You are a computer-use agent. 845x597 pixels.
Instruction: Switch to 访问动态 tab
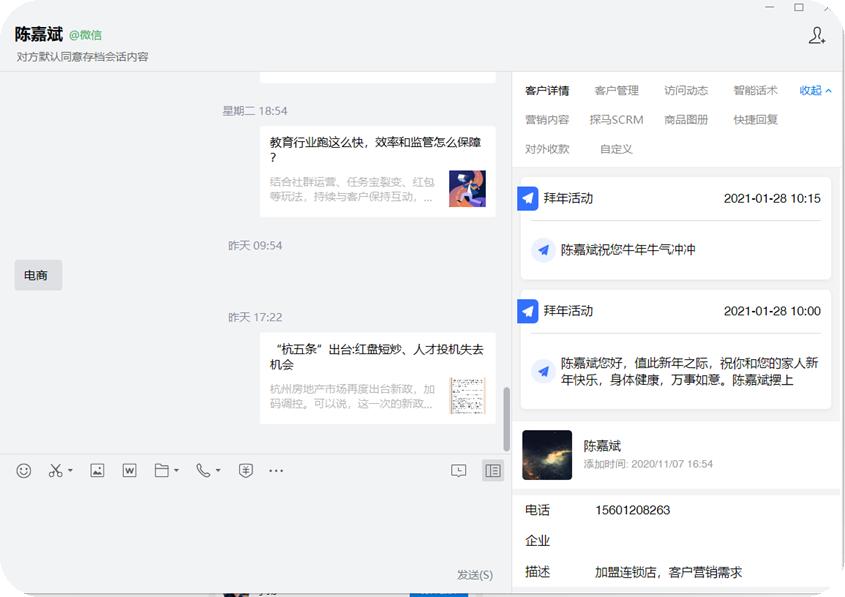click(686, 91)
